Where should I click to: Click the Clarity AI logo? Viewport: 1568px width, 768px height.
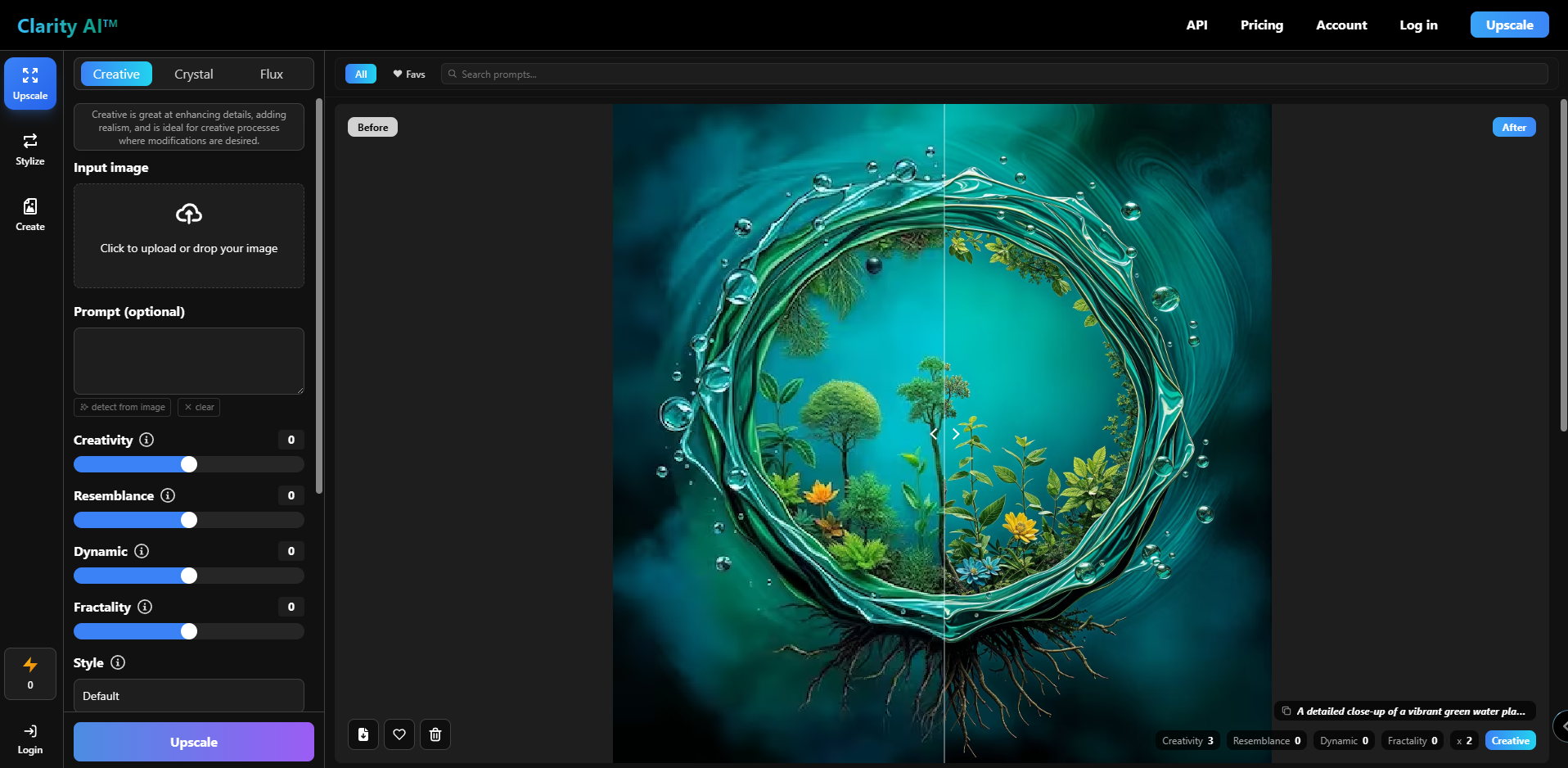point(67,25)
